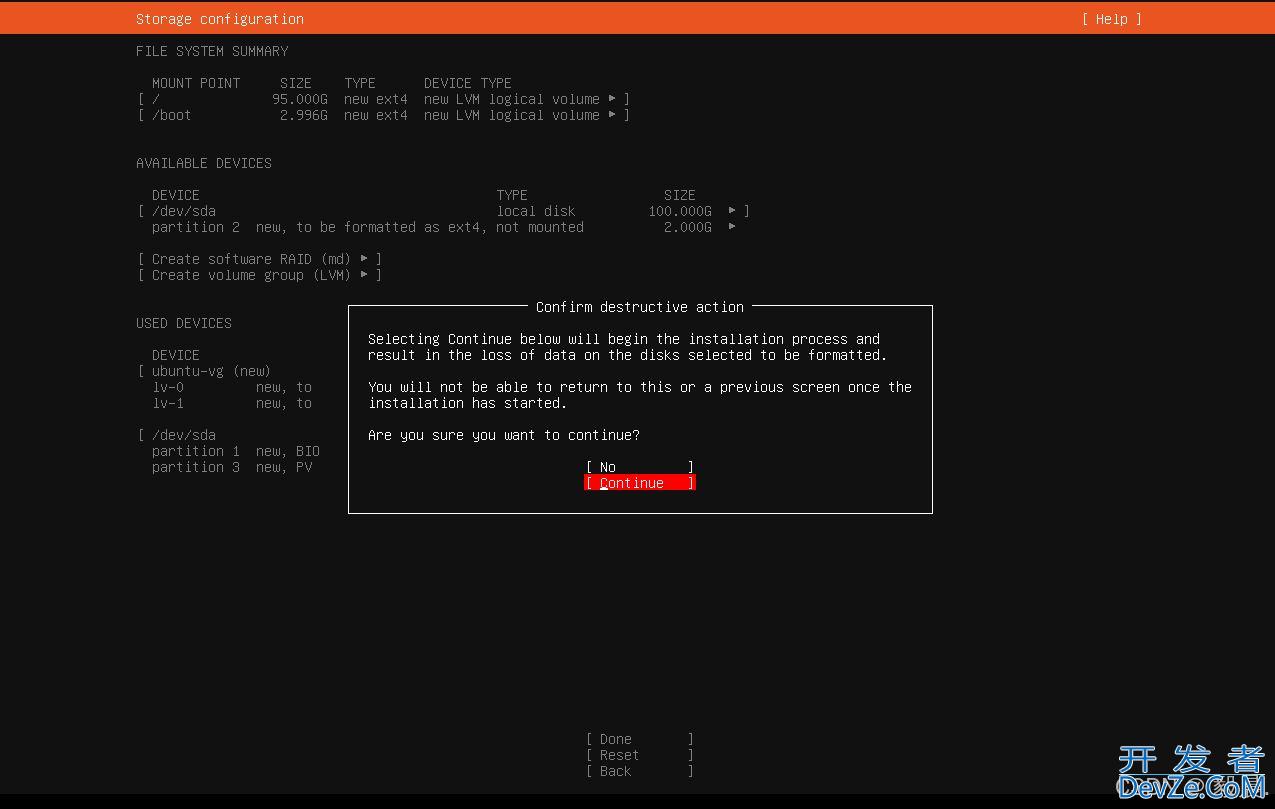Select partition 1 in used devices
The image size is (1275, 809).
[235, 451]
